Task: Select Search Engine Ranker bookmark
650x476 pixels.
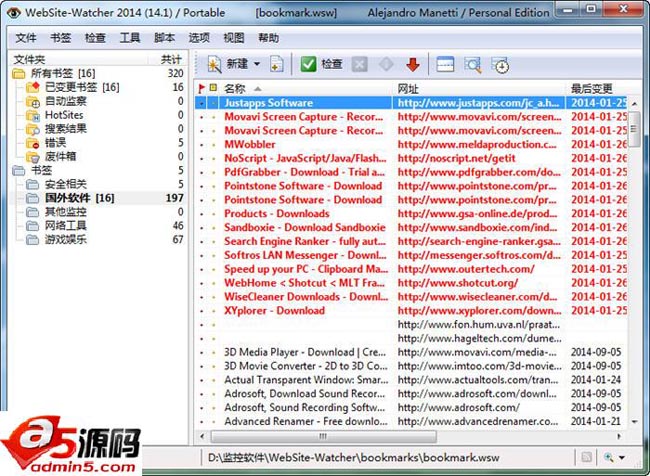Action: tap(305, 241)
